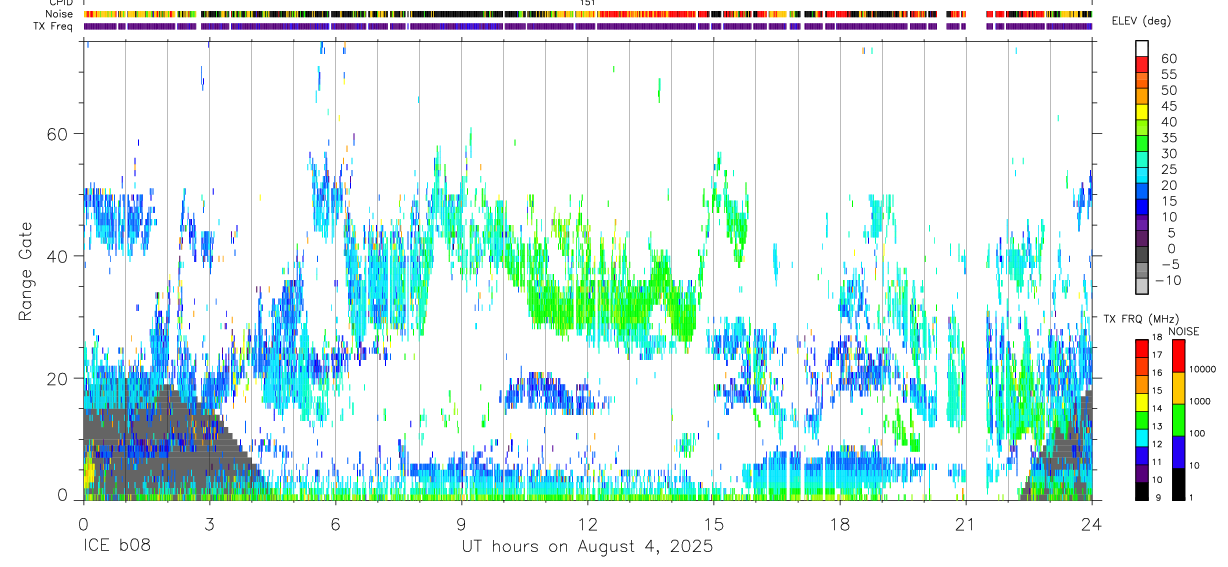Click the TX Freq row label above the plot

tap(54, 26)
